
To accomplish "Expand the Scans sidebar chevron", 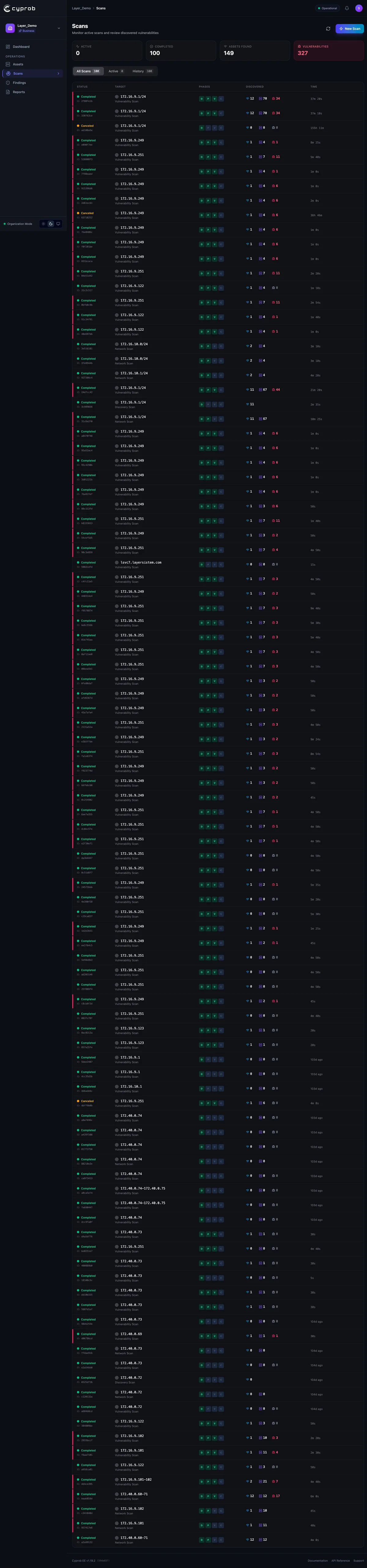I will pos(58,74).
